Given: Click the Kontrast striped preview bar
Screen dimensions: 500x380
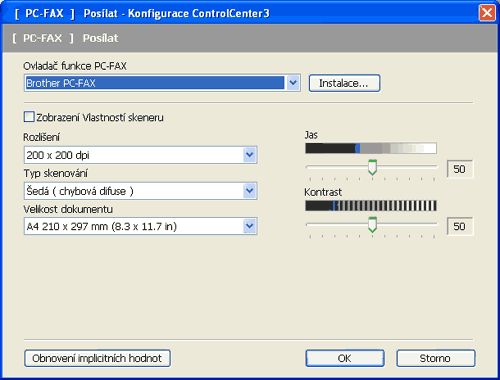Looking at the screenshot, I should (x=371, y=206).
